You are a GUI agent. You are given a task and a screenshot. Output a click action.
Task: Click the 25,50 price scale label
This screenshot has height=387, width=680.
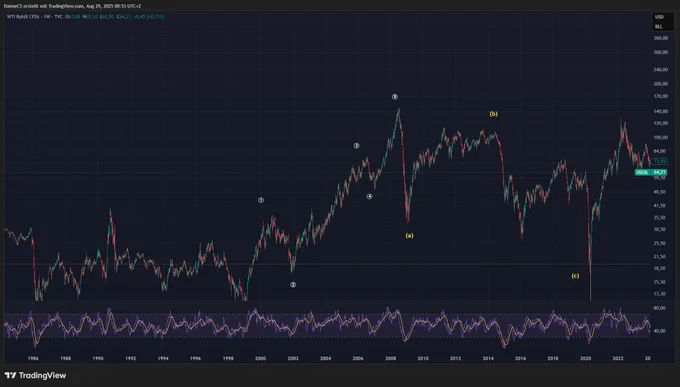(x=660, y=243)
